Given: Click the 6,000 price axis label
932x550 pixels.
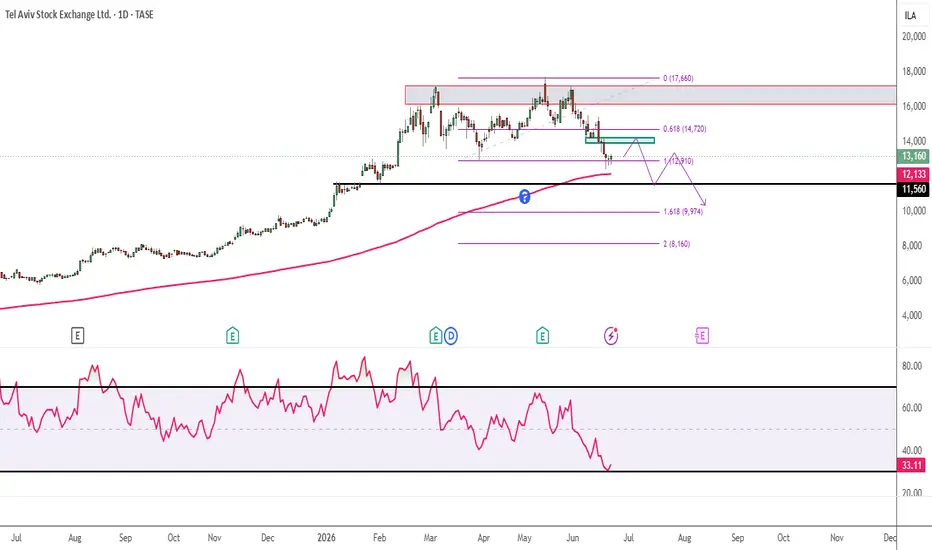Looking at the screenshot, I should 914,281.
